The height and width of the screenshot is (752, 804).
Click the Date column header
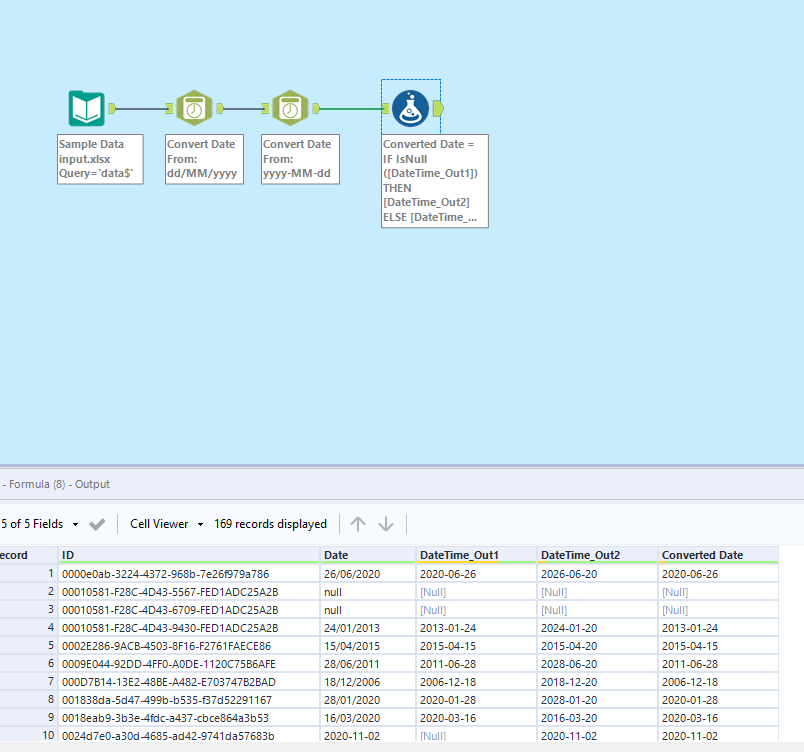(368, 555)
